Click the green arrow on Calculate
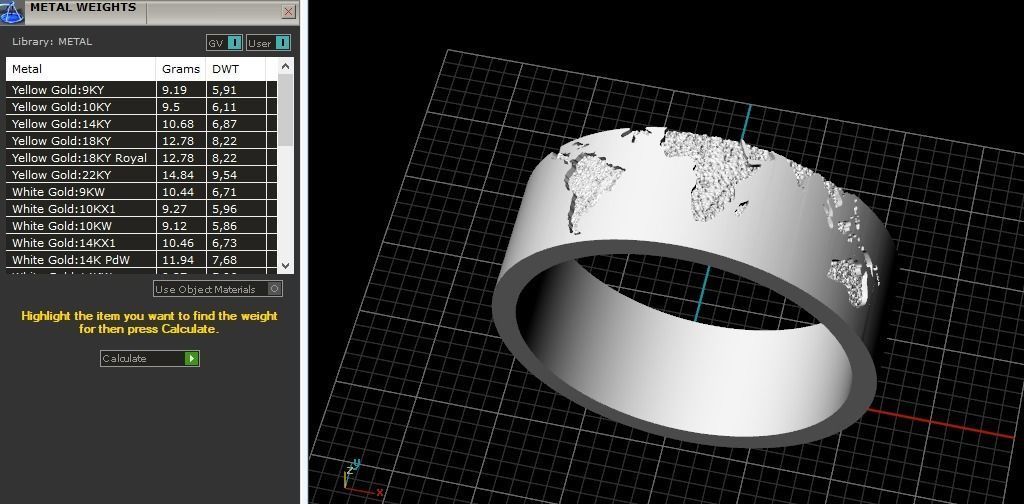 [x=191, y=358]
